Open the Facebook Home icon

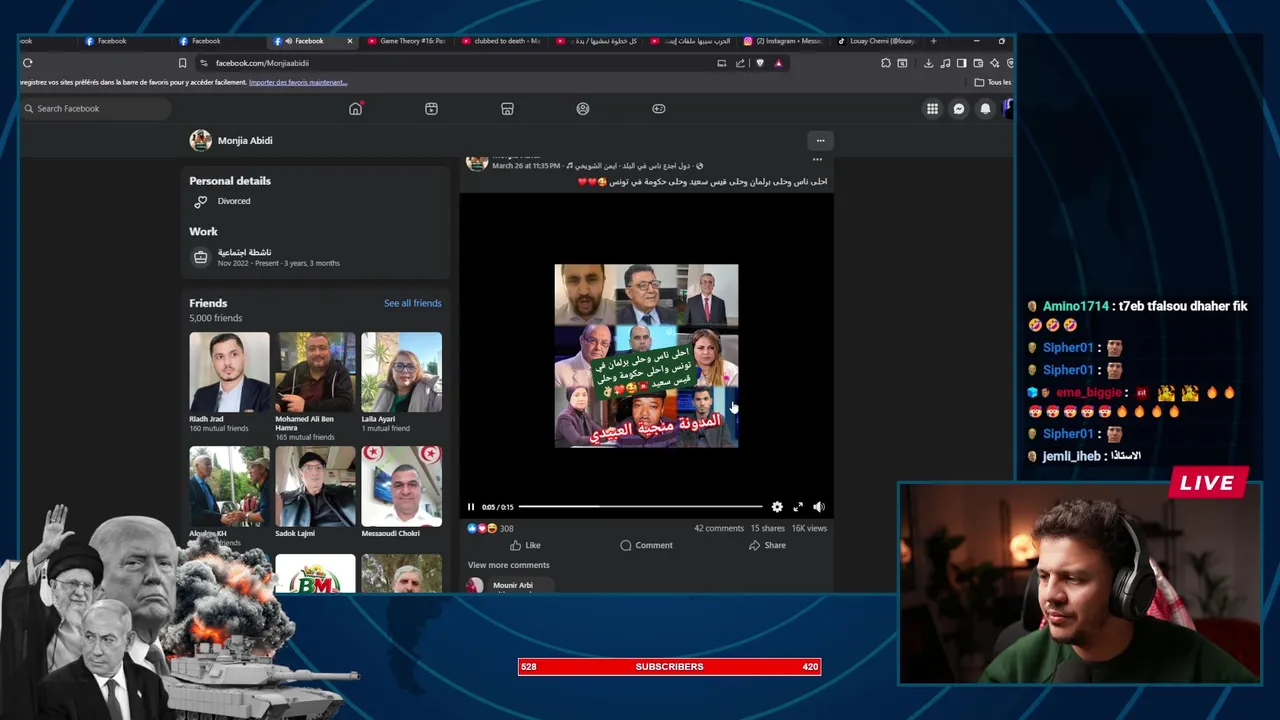coord(355,109)
